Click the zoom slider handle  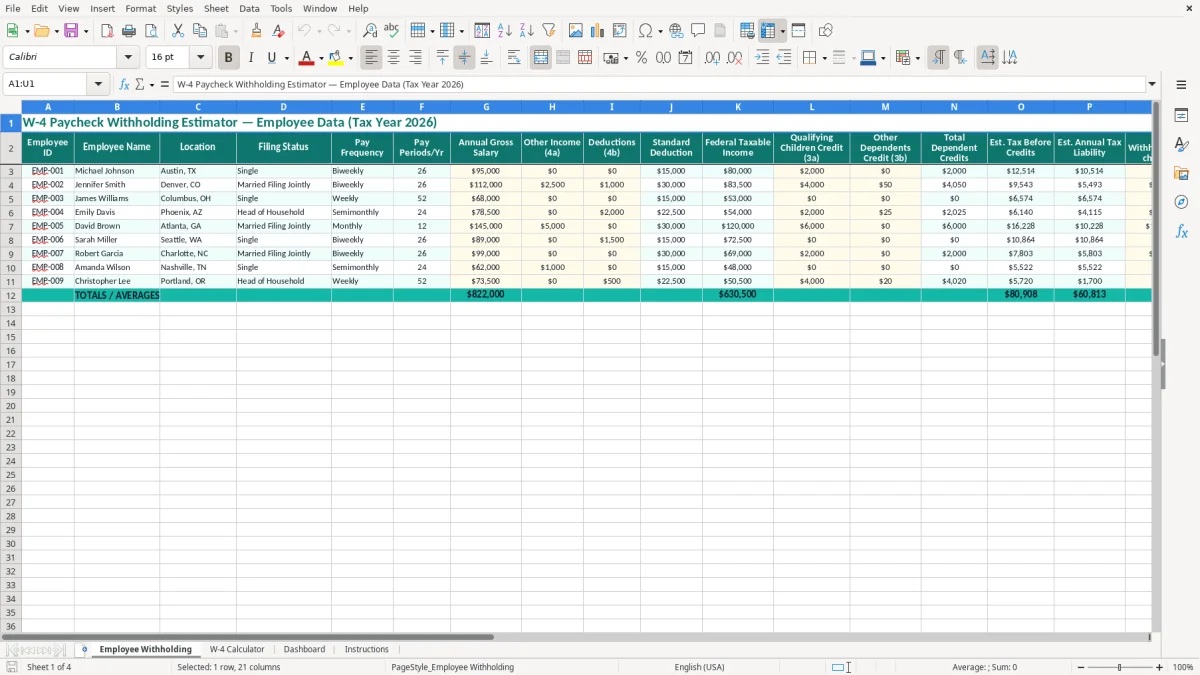tap(1119, 667)
